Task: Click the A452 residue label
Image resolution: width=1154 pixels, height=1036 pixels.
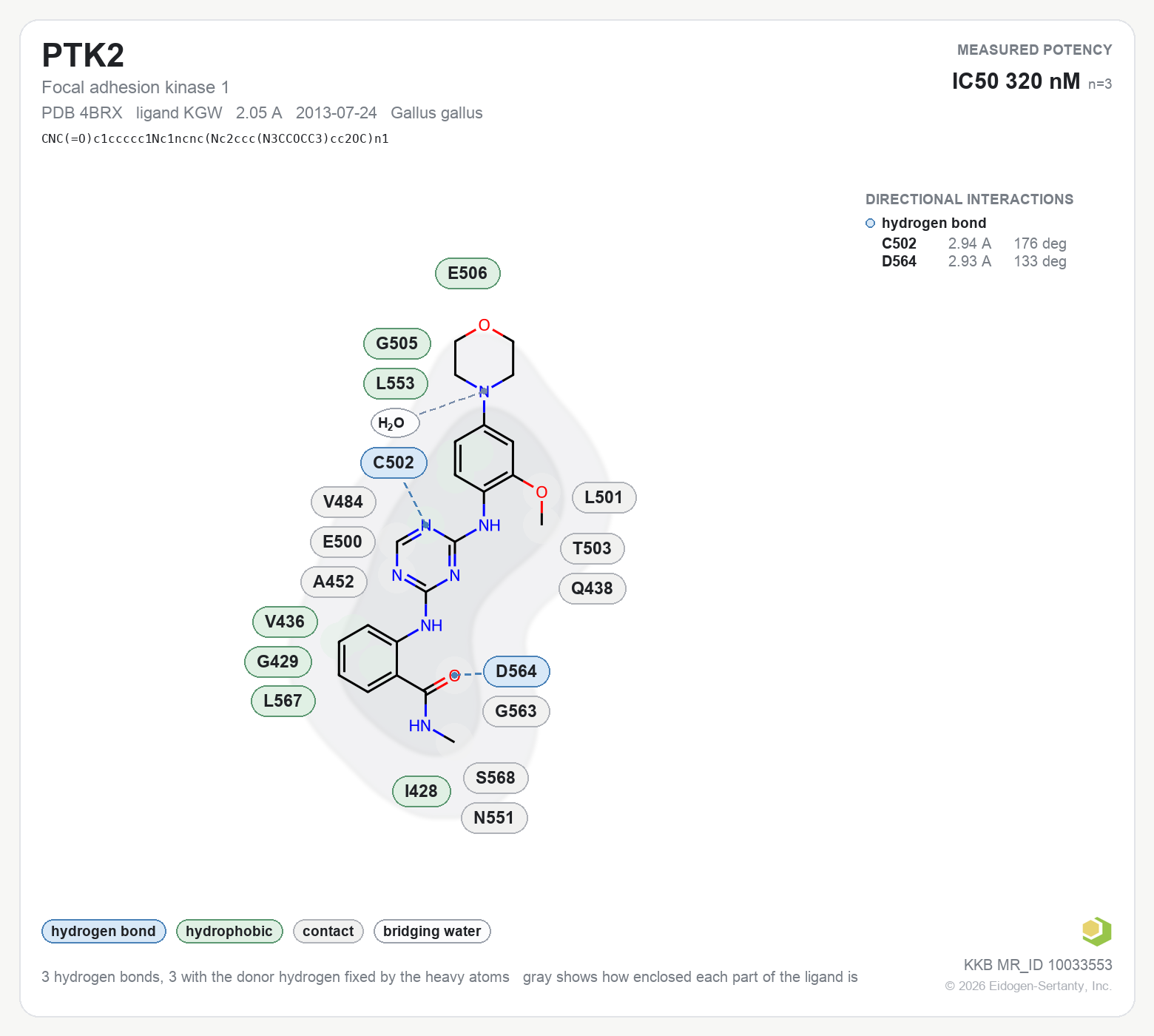Action: click(334, 582)
